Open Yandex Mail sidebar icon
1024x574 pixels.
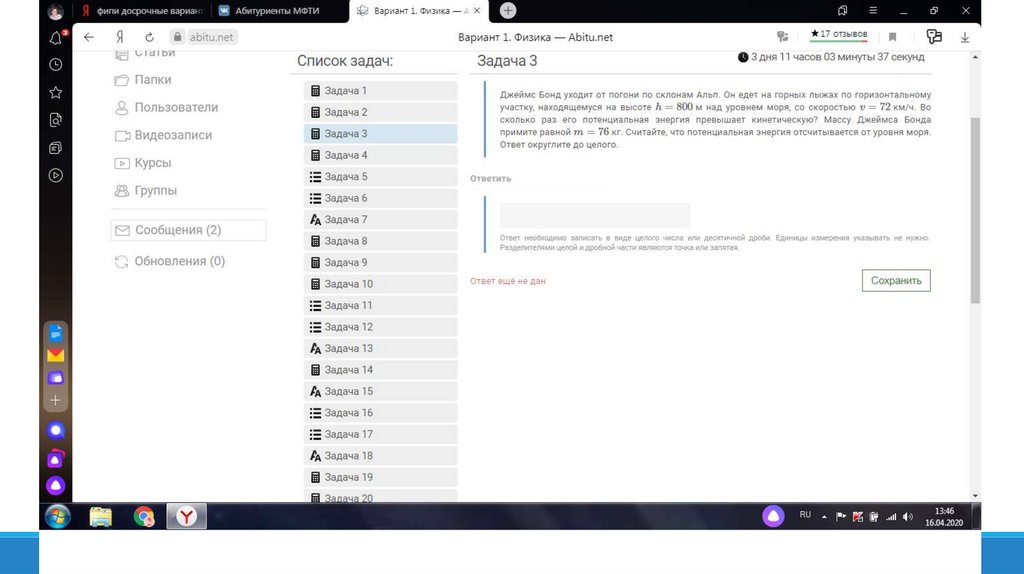[x=56, y=355]
